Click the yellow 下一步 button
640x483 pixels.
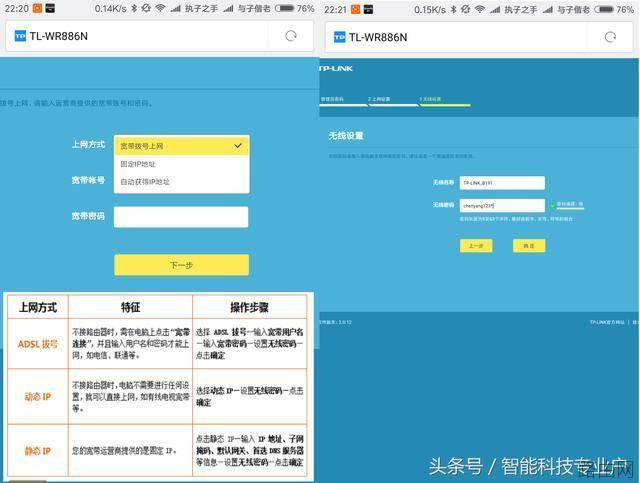point(182,265)
